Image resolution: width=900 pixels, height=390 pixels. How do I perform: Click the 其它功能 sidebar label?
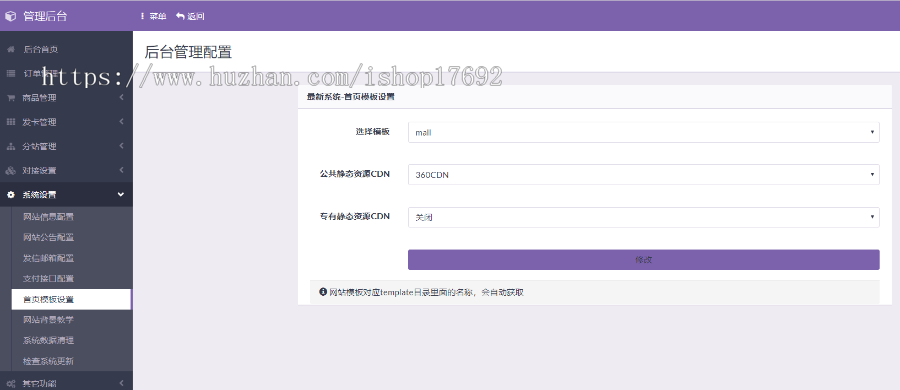pyautogui.click(x=40, y=384)
